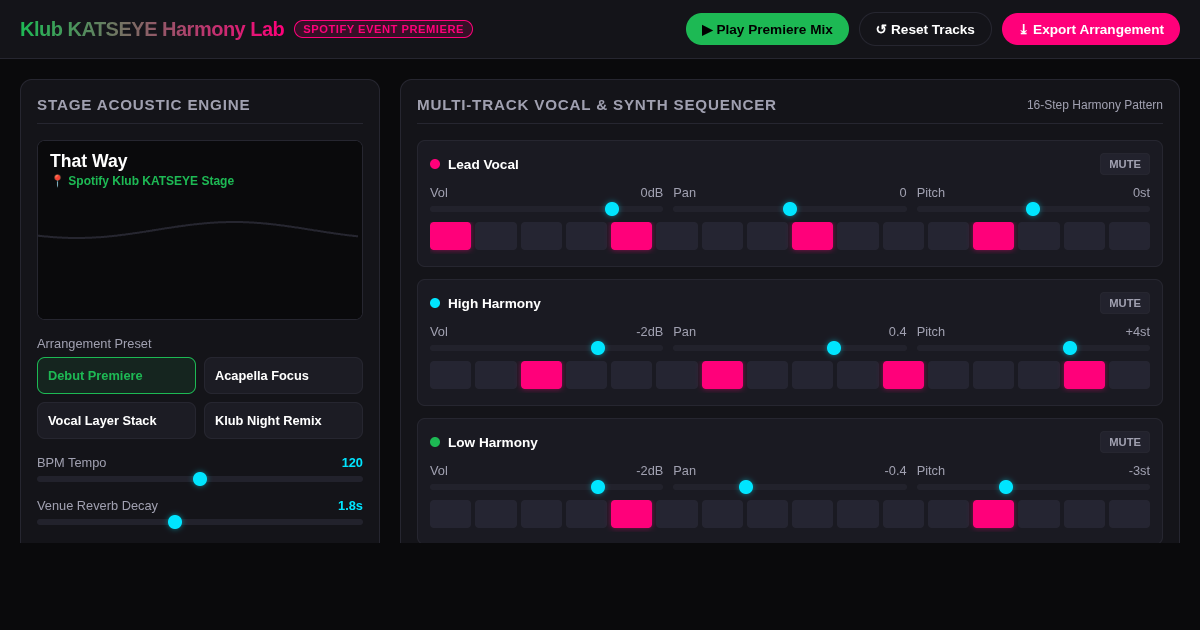Click the Reset Tracks button

[925, 29]
